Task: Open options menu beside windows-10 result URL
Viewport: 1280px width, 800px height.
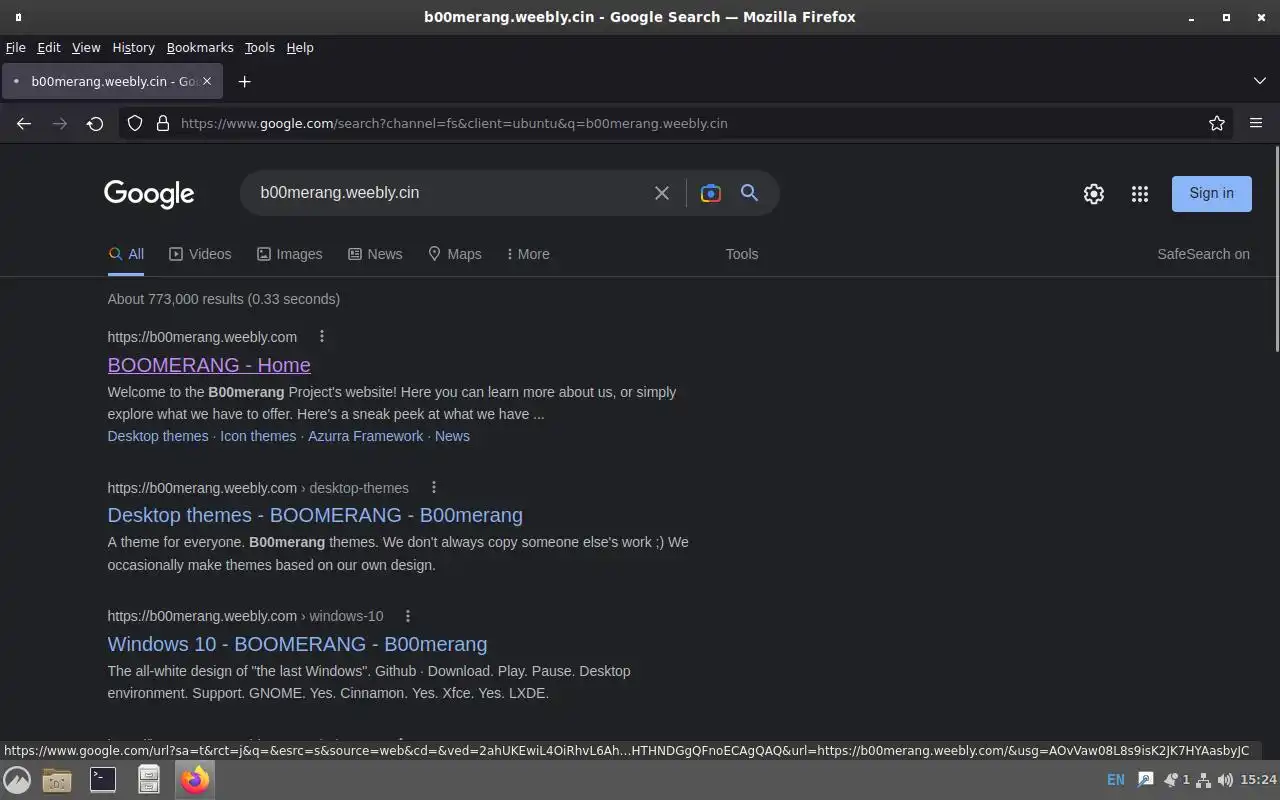Action: click(407, 616)
